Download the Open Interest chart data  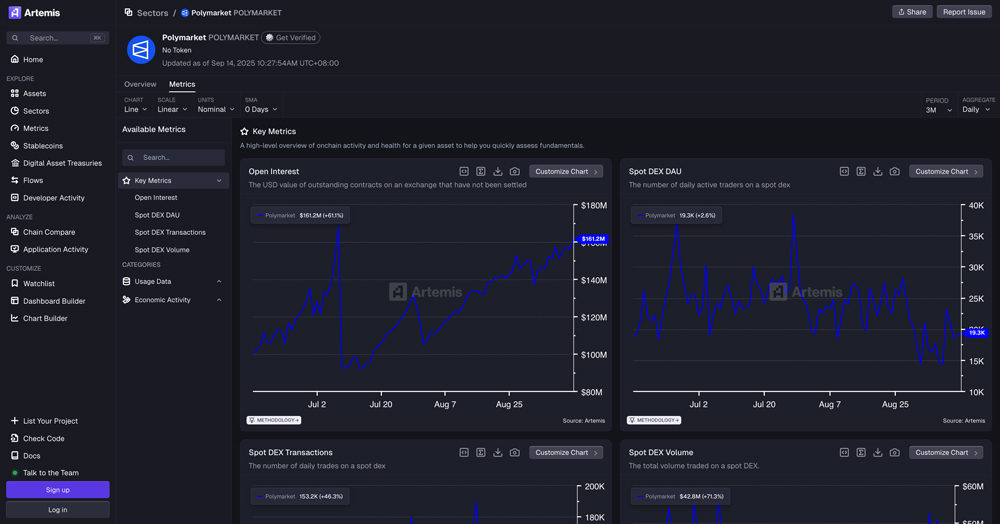pos(498,172)
